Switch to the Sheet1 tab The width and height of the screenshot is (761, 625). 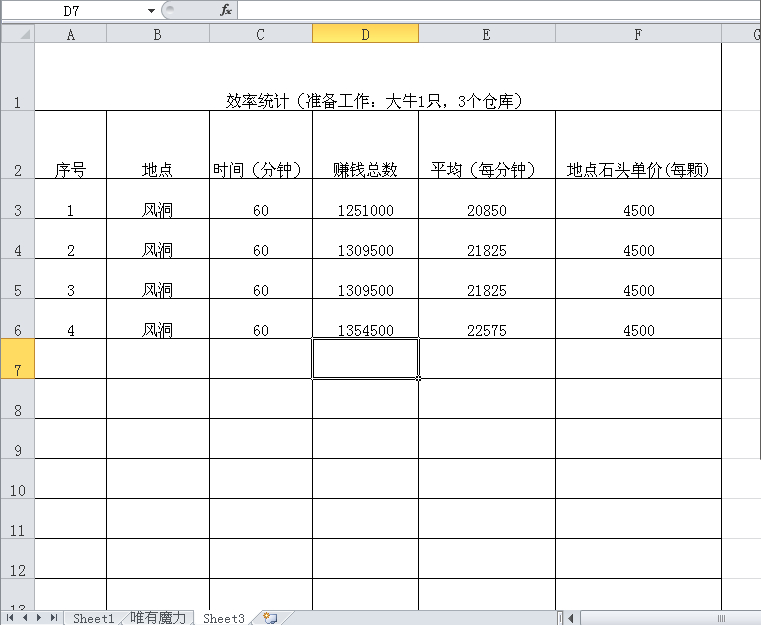coord(93,618)
